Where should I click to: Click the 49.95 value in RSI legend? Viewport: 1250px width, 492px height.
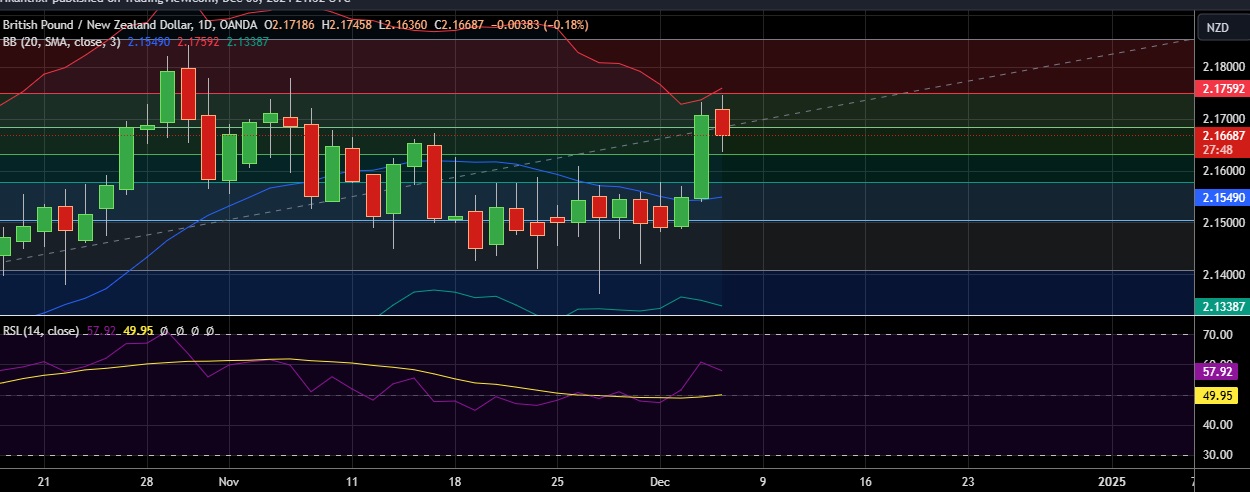[x=136, y=330]
